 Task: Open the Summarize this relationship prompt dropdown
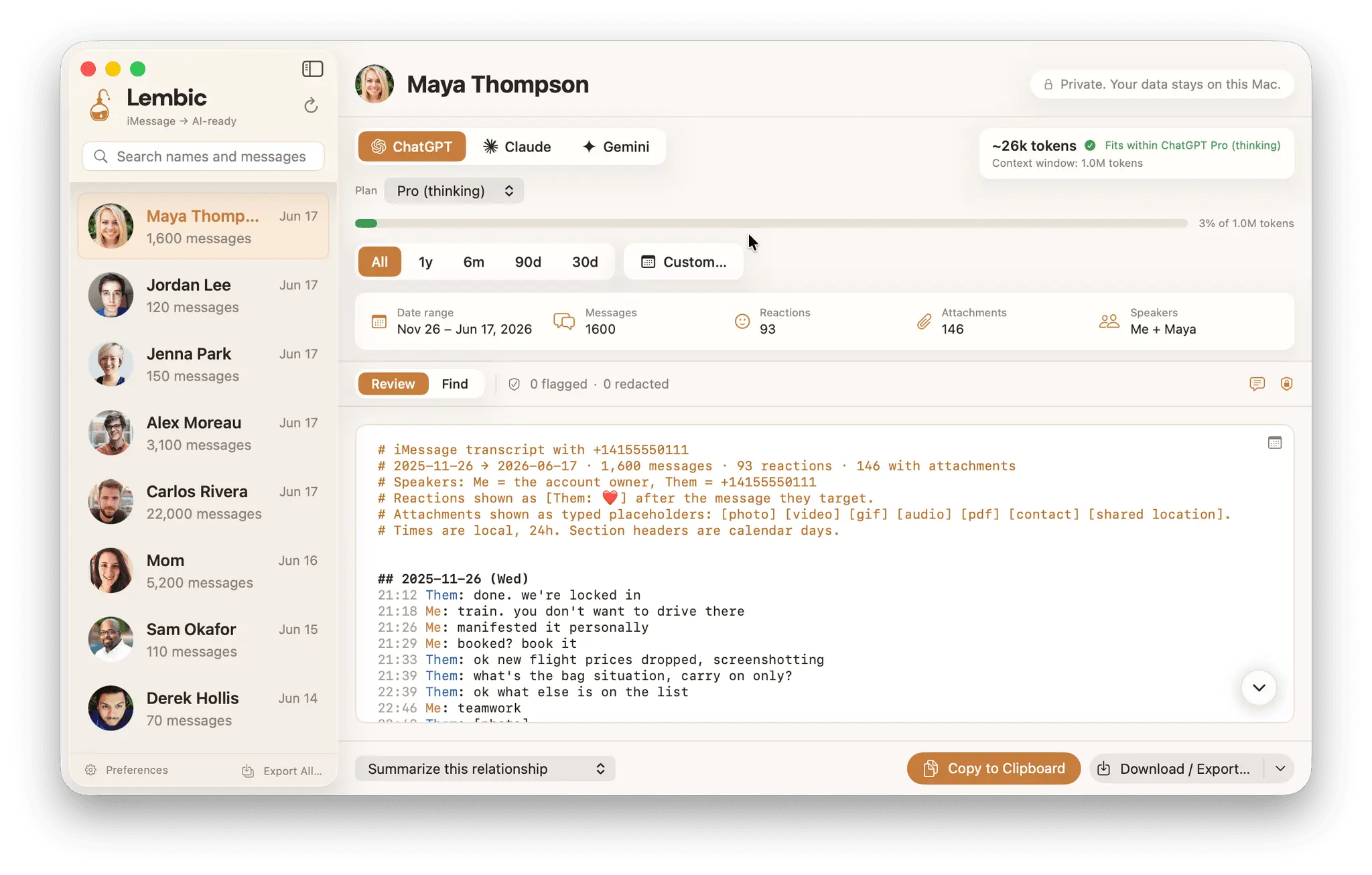click(x=485, y=768)
